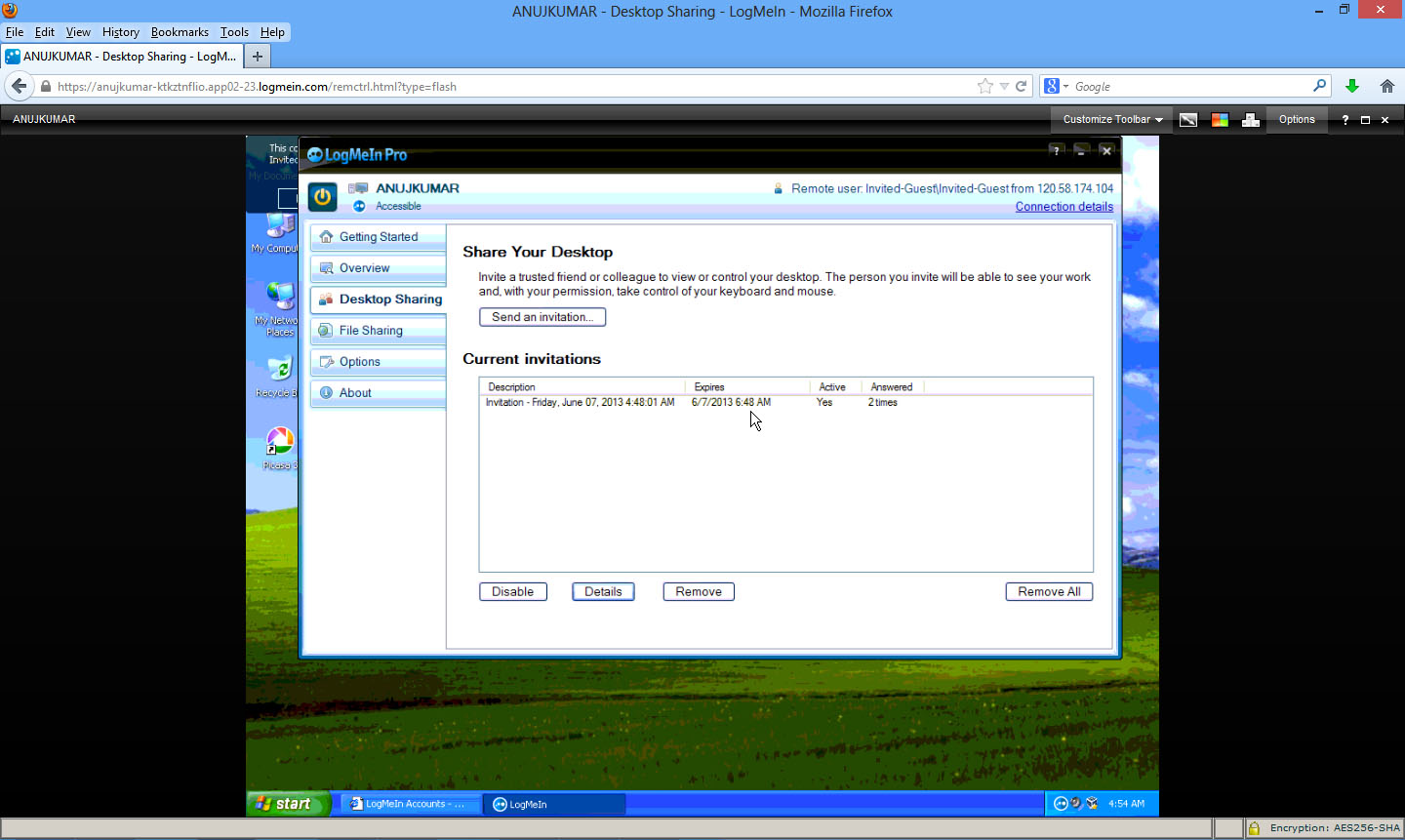Open the File Sharing section
The image size is (1405, 840).
pos(378,331)
